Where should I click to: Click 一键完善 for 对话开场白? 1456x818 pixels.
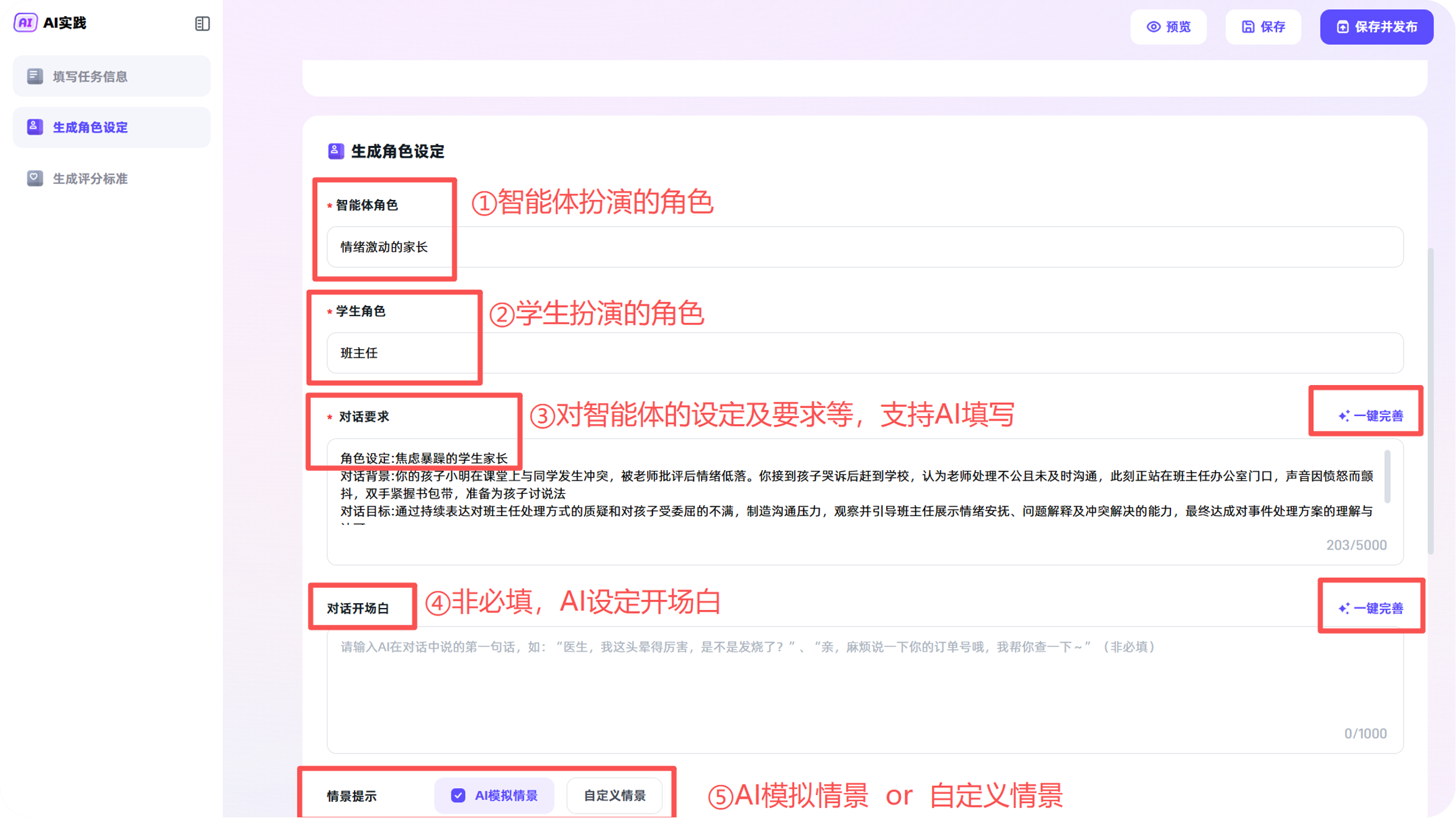[1371, 609]
